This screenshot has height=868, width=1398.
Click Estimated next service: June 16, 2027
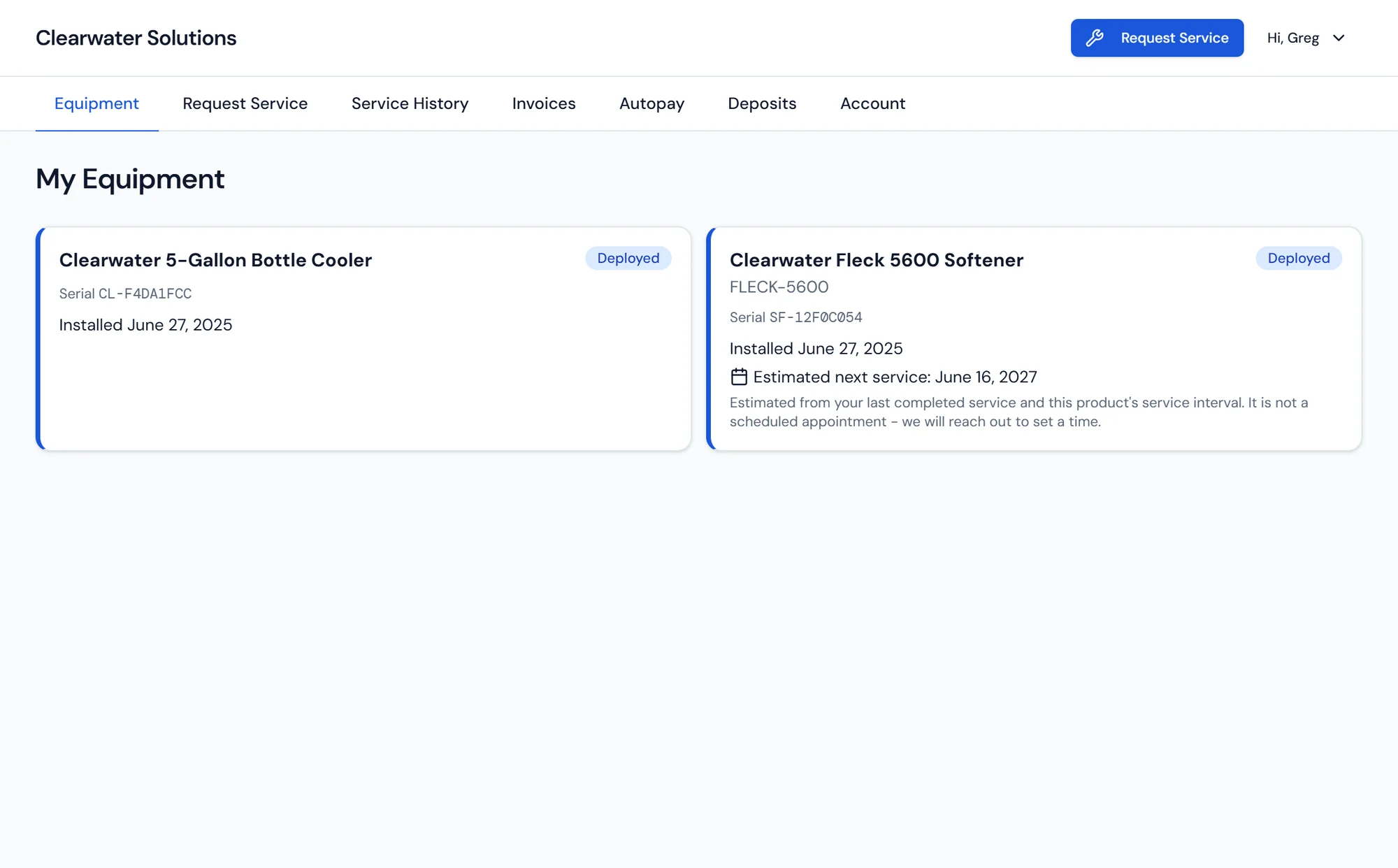pyautogui.click(x=895, y=377)
